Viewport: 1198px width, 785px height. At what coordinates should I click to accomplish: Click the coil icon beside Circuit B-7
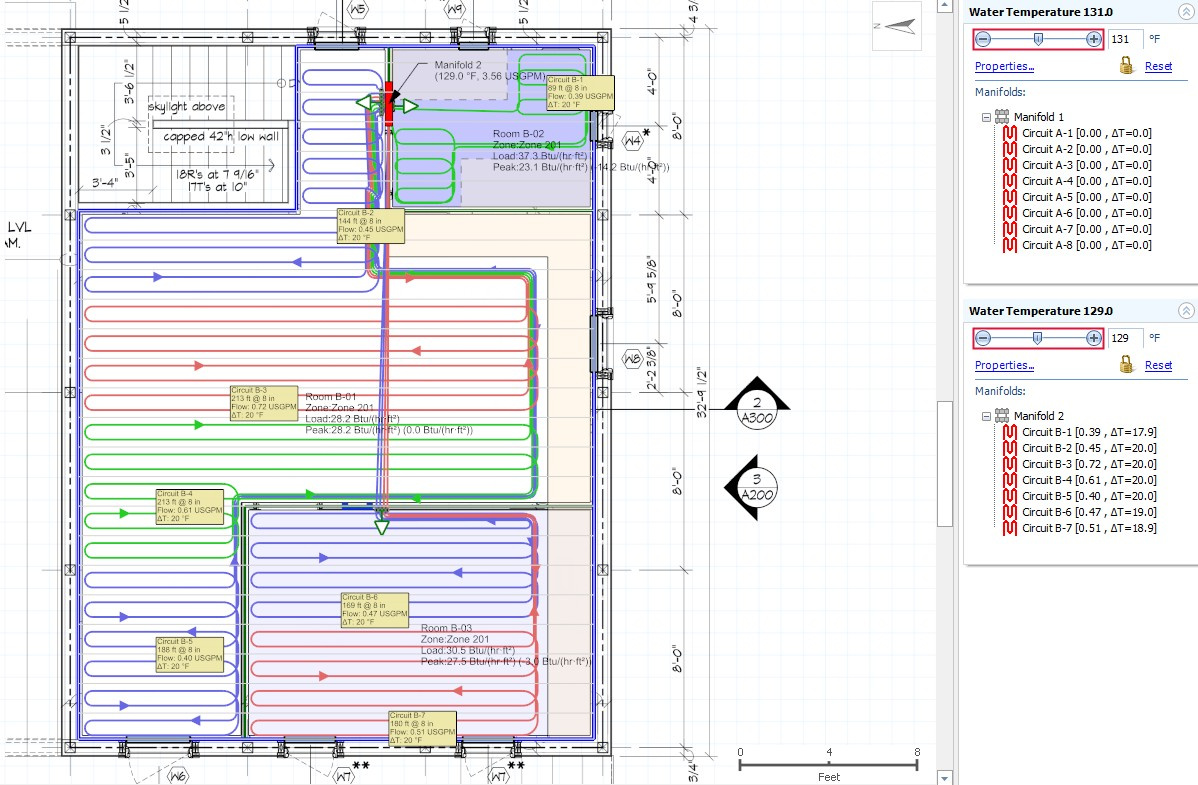click(1010, 528)
